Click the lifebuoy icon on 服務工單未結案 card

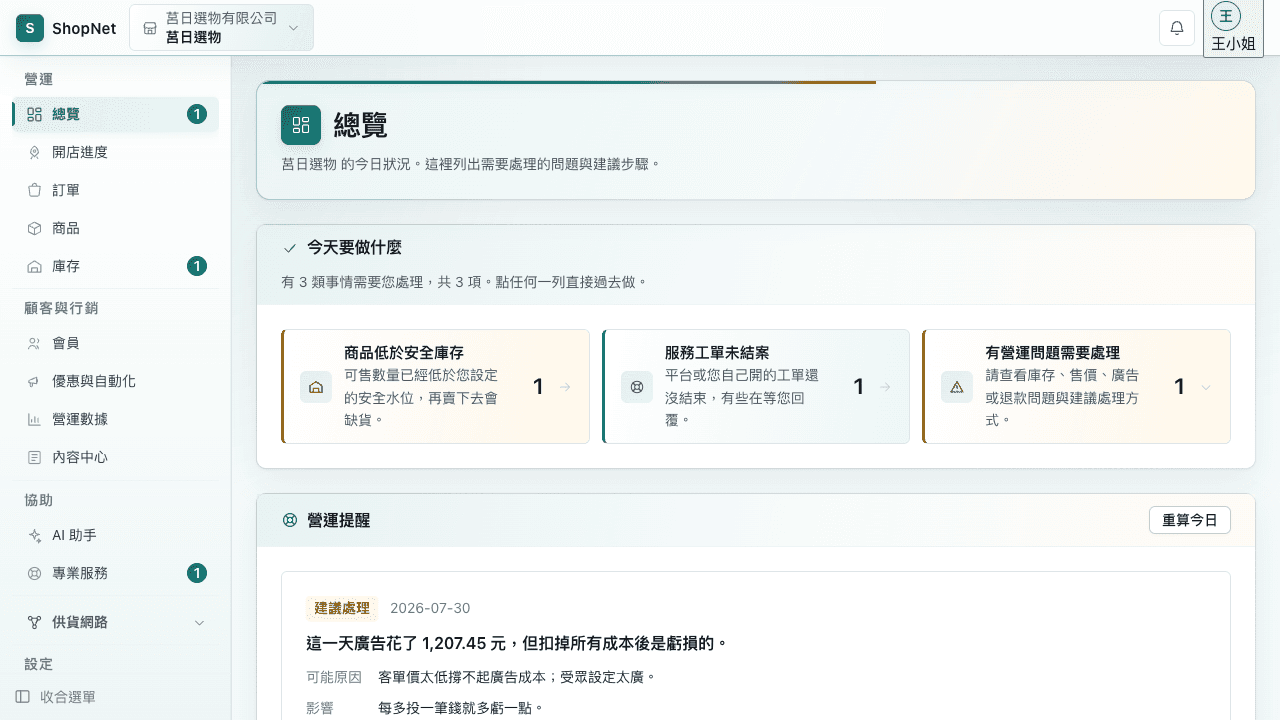point(637,387)
